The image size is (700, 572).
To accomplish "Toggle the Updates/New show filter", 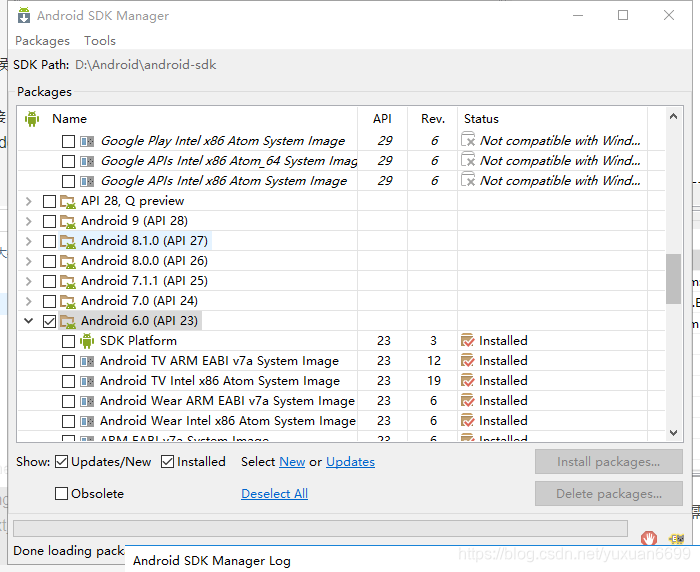I will (61, 462).
